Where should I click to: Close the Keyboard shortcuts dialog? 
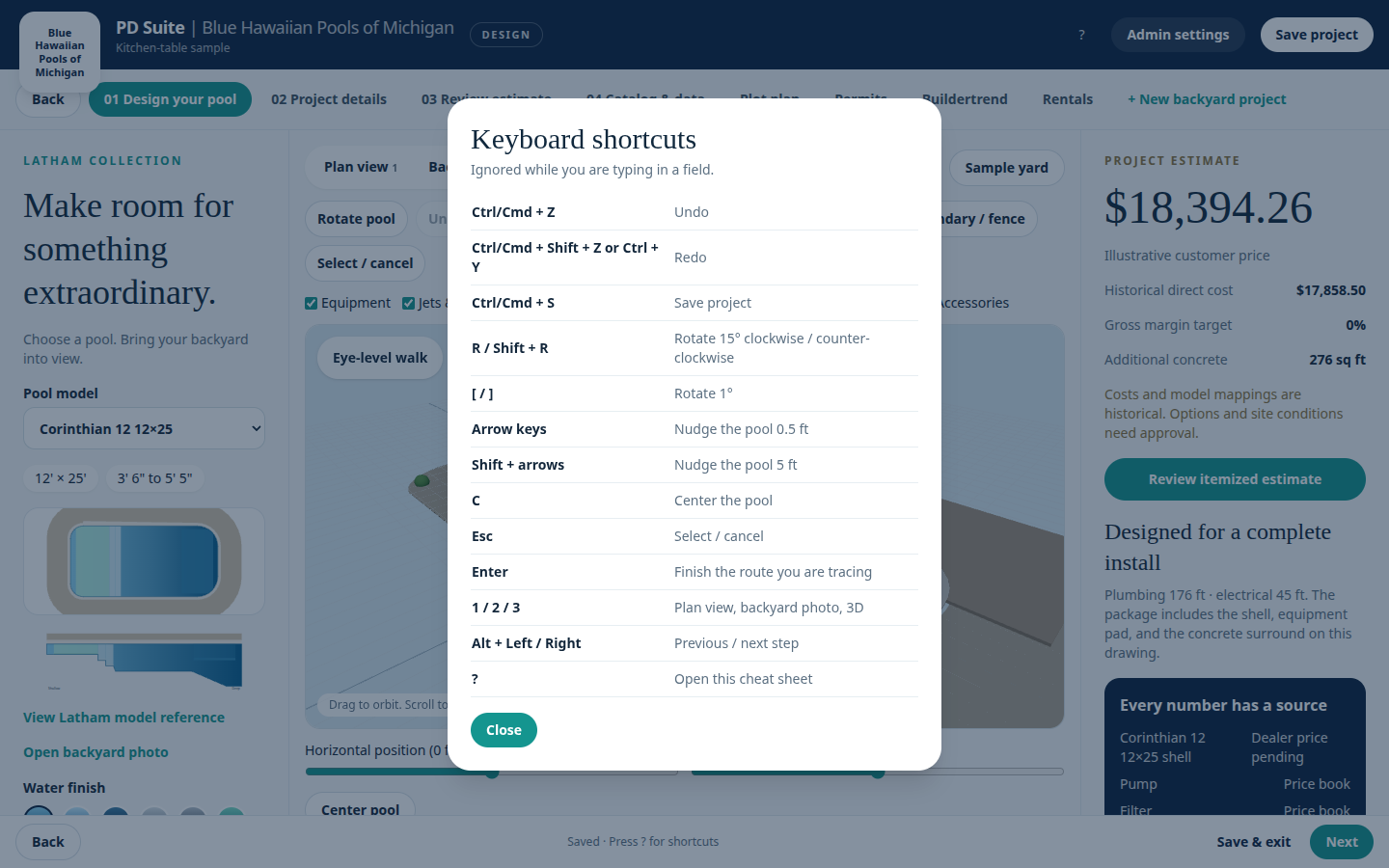pos(504,730)
